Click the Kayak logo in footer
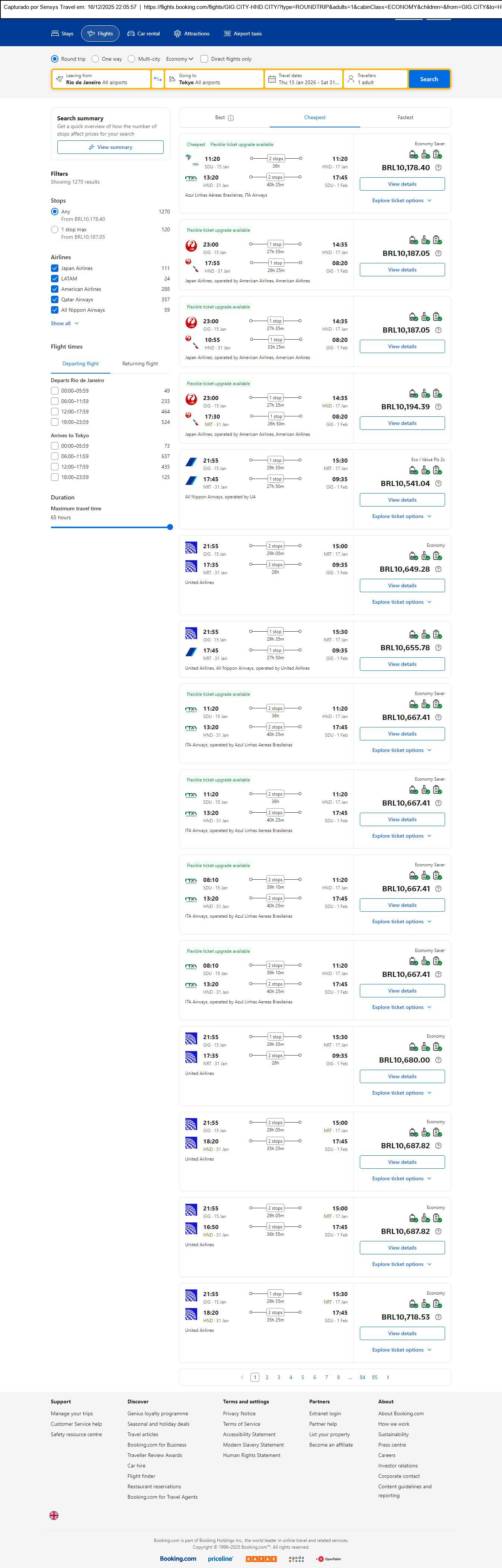 (x=261, y=1559)
